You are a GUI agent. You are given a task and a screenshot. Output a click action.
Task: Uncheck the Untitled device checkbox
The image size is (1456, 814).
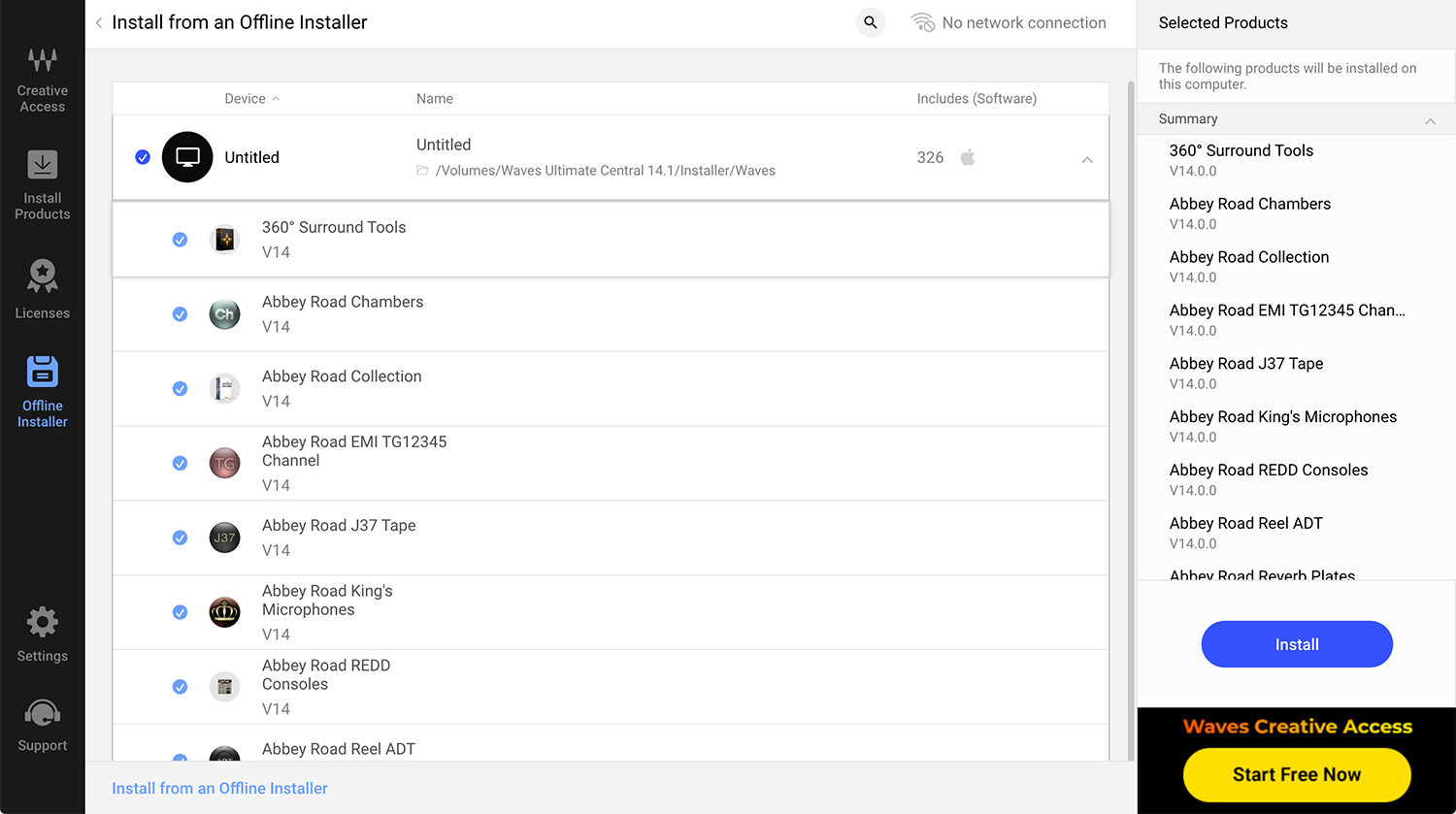[x=143, y=157]
